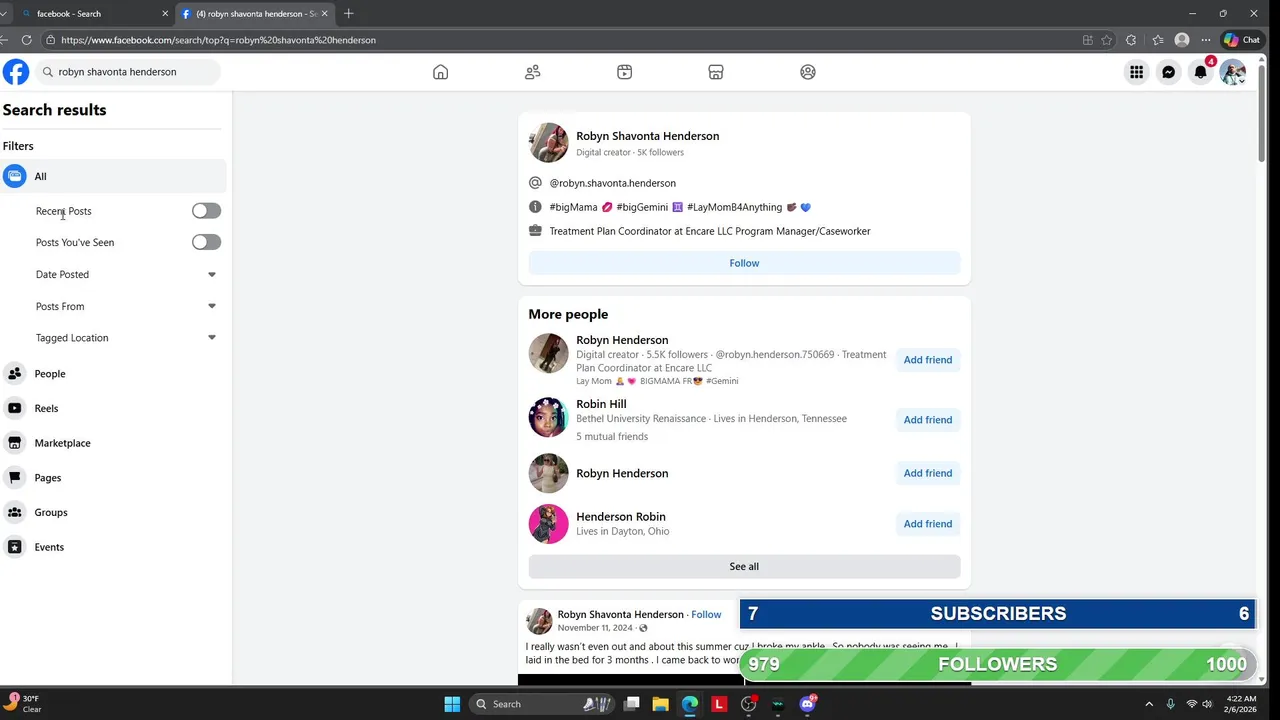Add Robin Hill as friend
Screen dimensions: 1280x720
tap(928, 420)
